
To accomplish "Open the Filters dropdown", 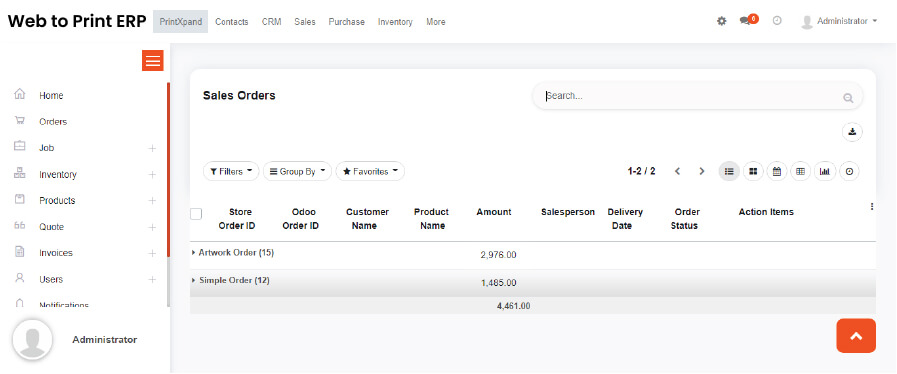I will point(231,171).
